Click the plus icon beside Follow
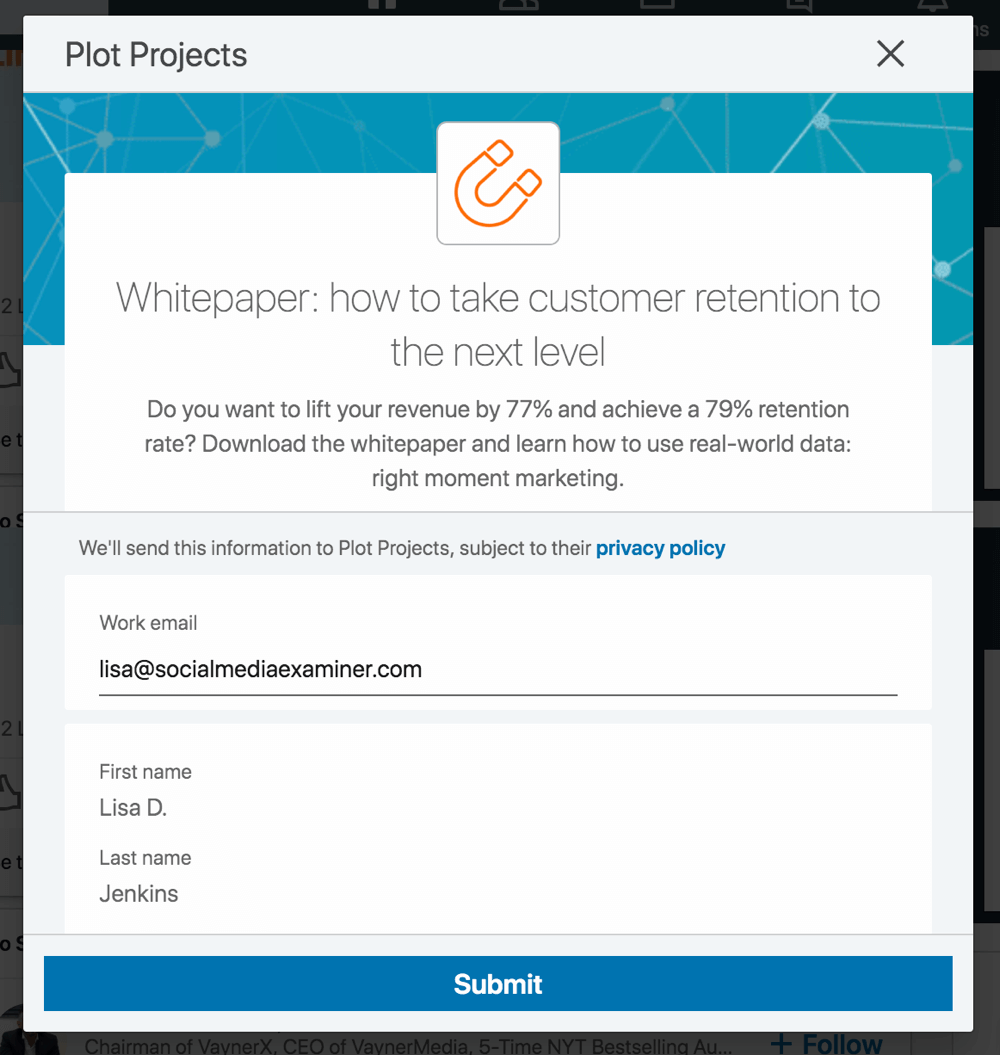This screenshot has height=1055, width=1000. 781,1043
